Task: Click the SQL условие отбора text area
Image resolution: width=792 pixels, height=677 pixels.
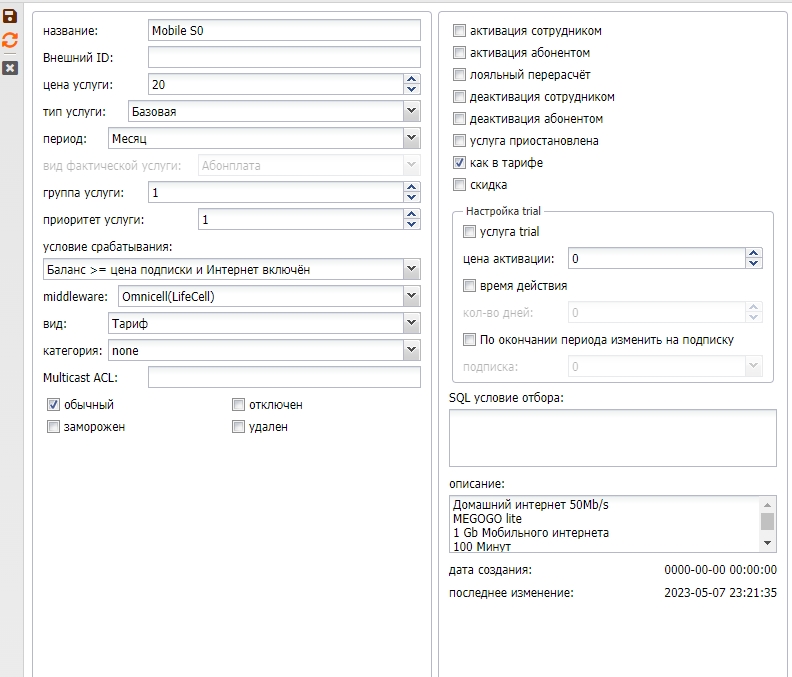Action: coord(612,438)
